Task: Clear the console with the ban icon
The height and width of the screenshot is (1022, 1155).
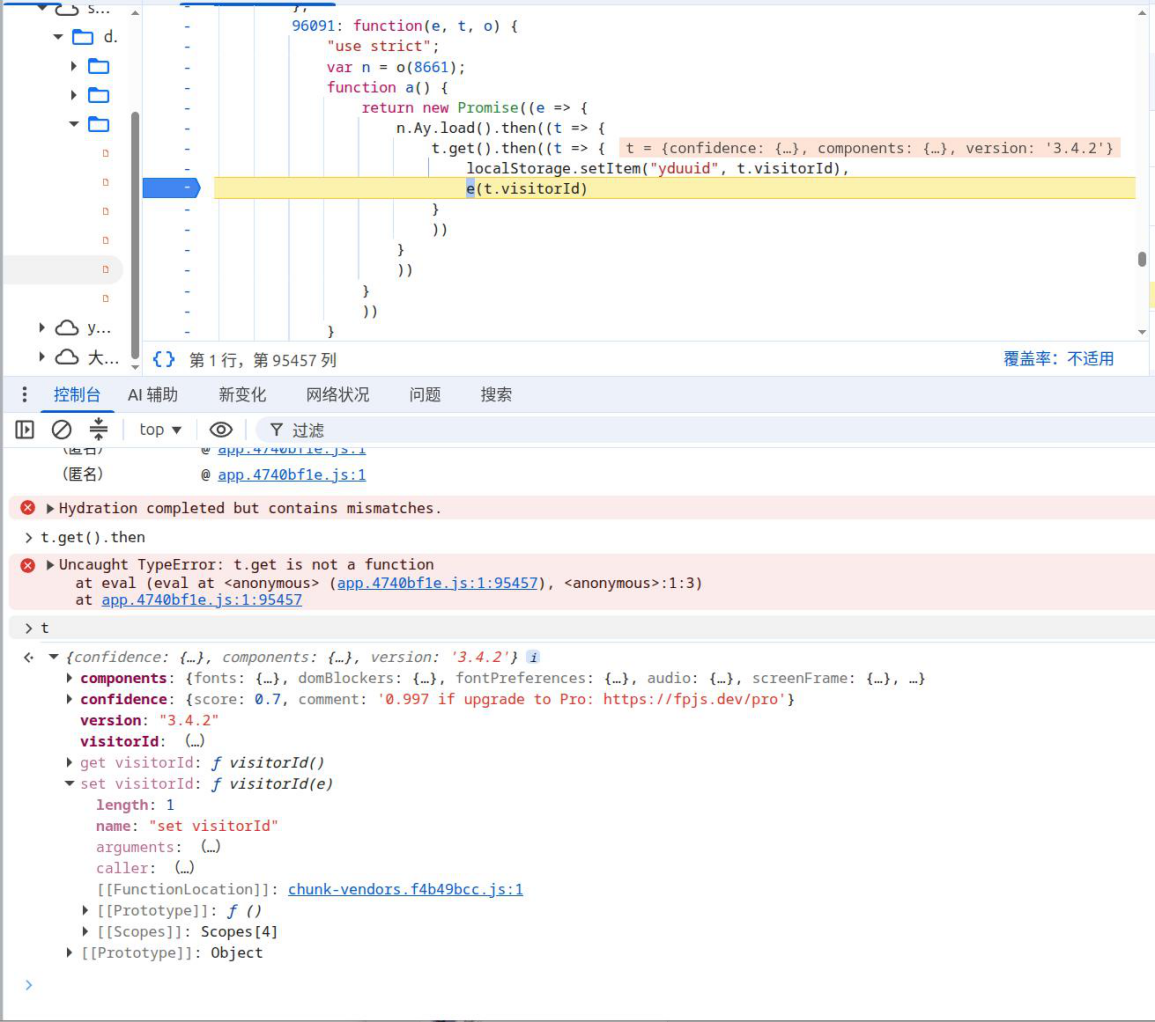Action: tap(62, 430)
